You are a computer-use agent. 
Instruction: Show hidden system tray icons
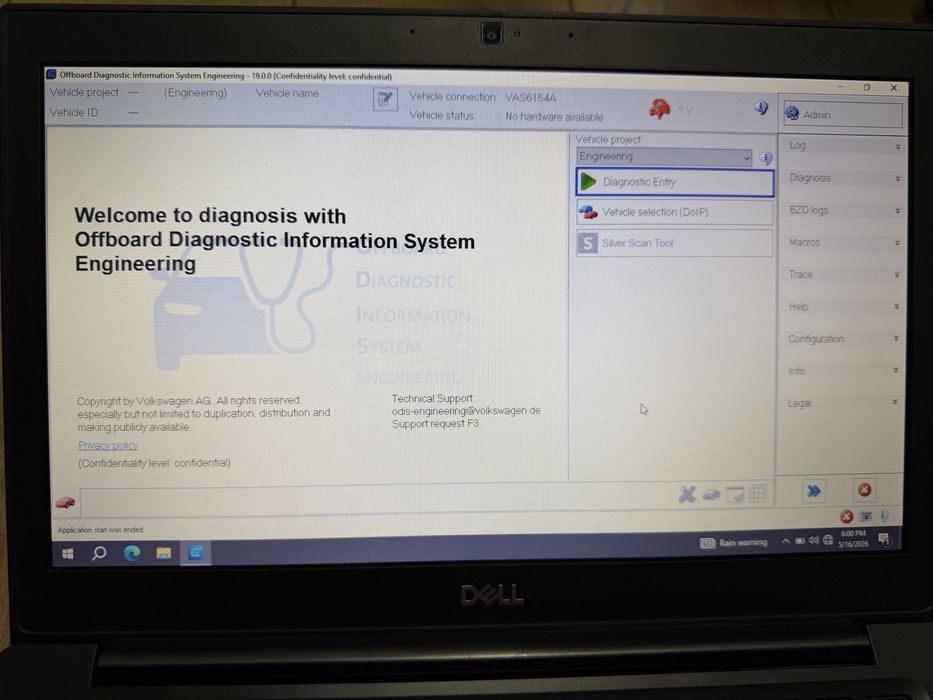tap(785, 541)
